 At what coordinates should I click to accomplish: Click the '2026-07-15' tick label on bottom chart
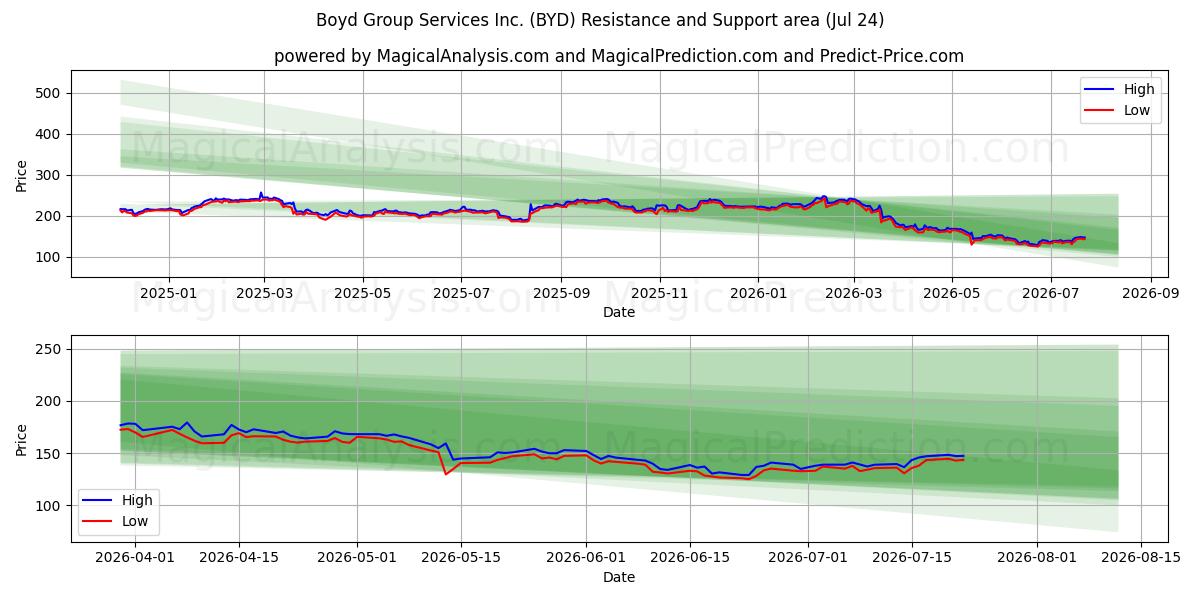pyautogui.click(x=911, y=560)
